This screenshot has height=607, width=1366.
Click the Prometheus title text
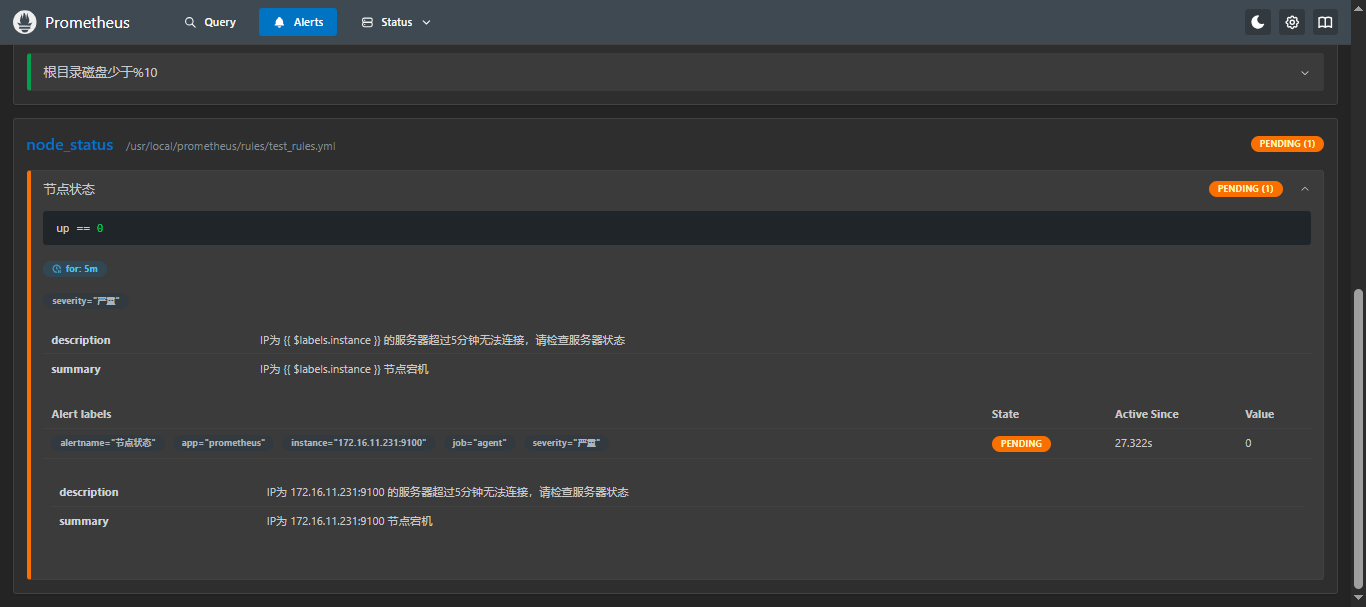point(87,22)
